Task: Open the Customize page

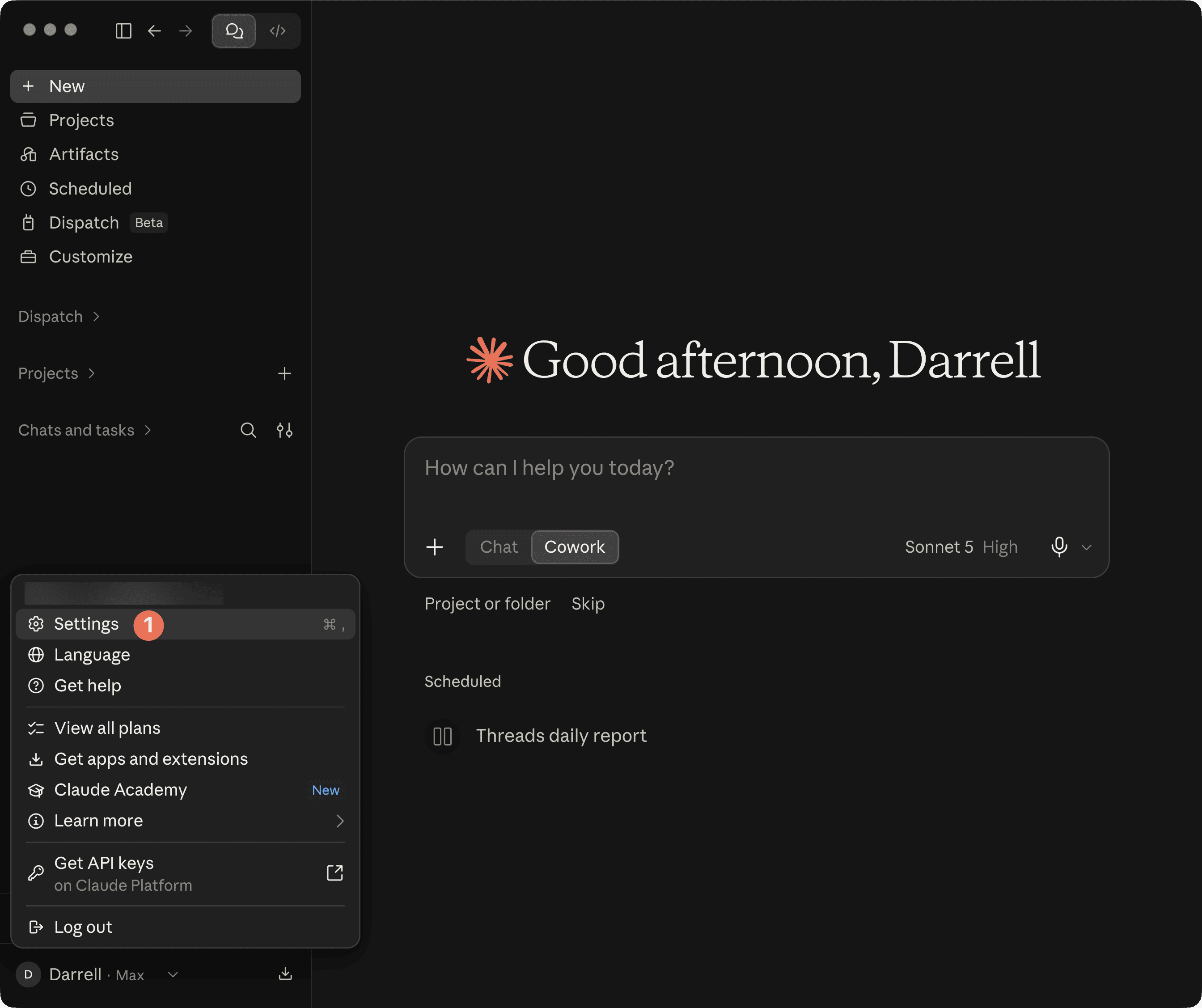Action: click(x=156, y=257)
